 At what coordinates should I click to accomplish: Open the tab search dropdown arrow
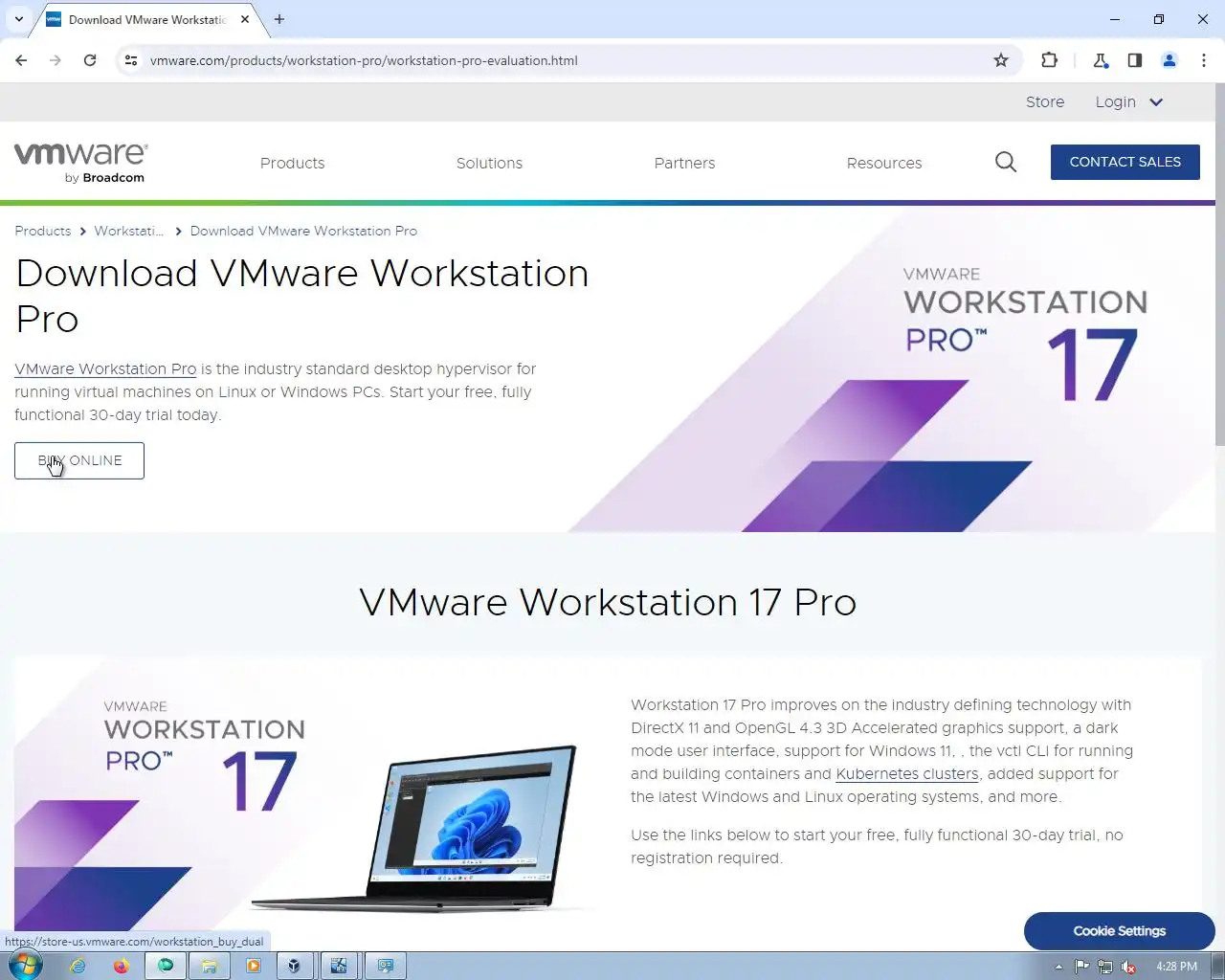18,19
